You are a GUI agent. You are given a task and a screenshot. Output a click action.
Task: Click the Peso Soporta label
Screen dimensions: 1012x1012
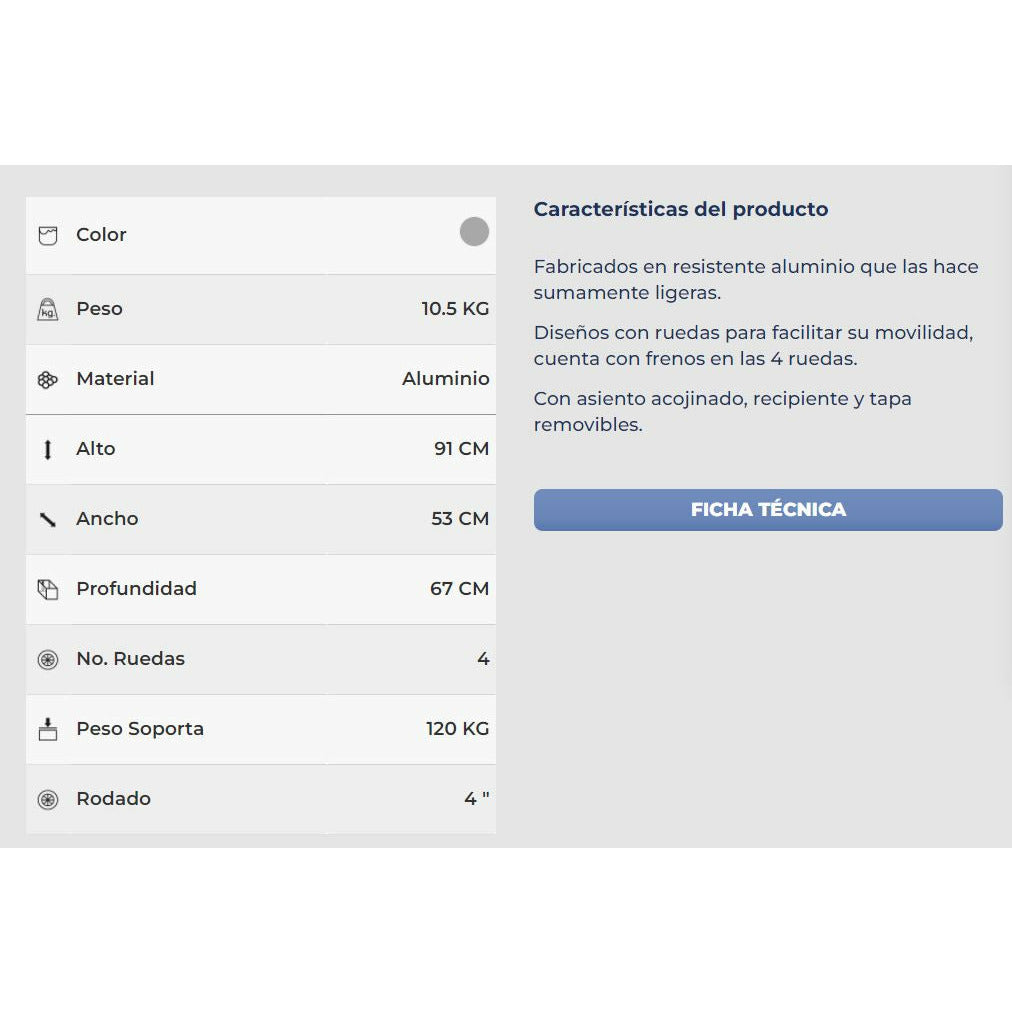(140, 729)
